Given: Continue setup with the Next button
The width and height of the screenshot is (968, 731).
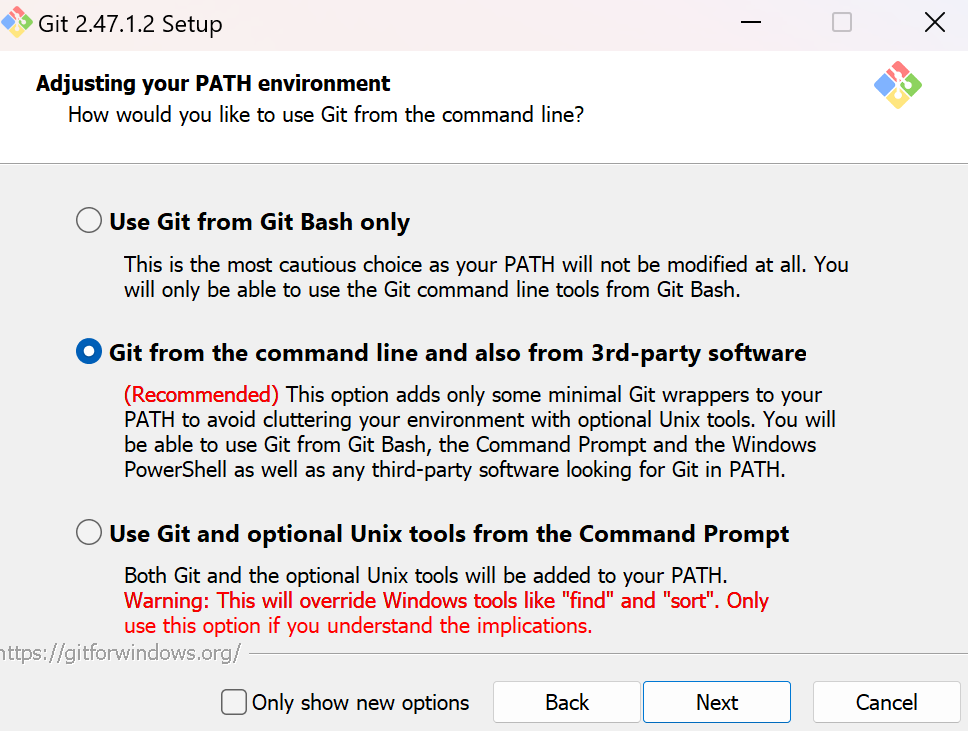Looking at the screenshot, I should (x=717, y=702).
